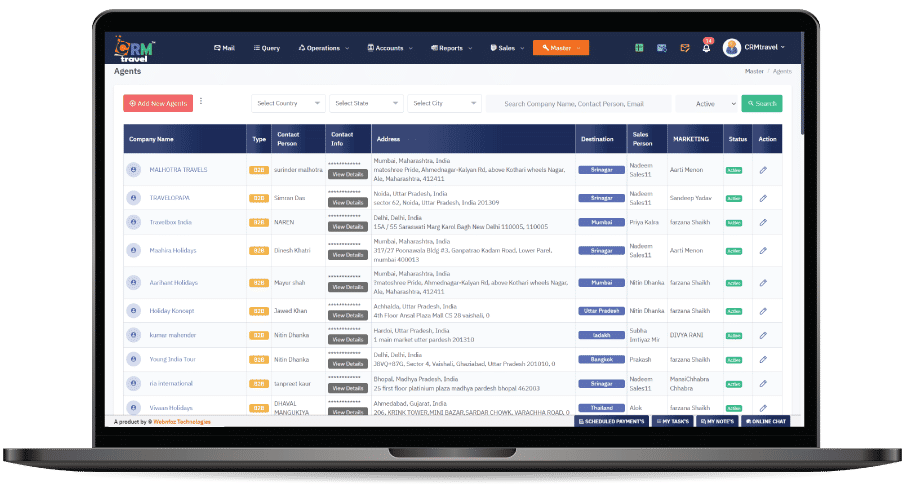The height and width of the screenshot is (484, 908).
Task: Click the Maahira Holidays profile icon
Action: [134, 251]
